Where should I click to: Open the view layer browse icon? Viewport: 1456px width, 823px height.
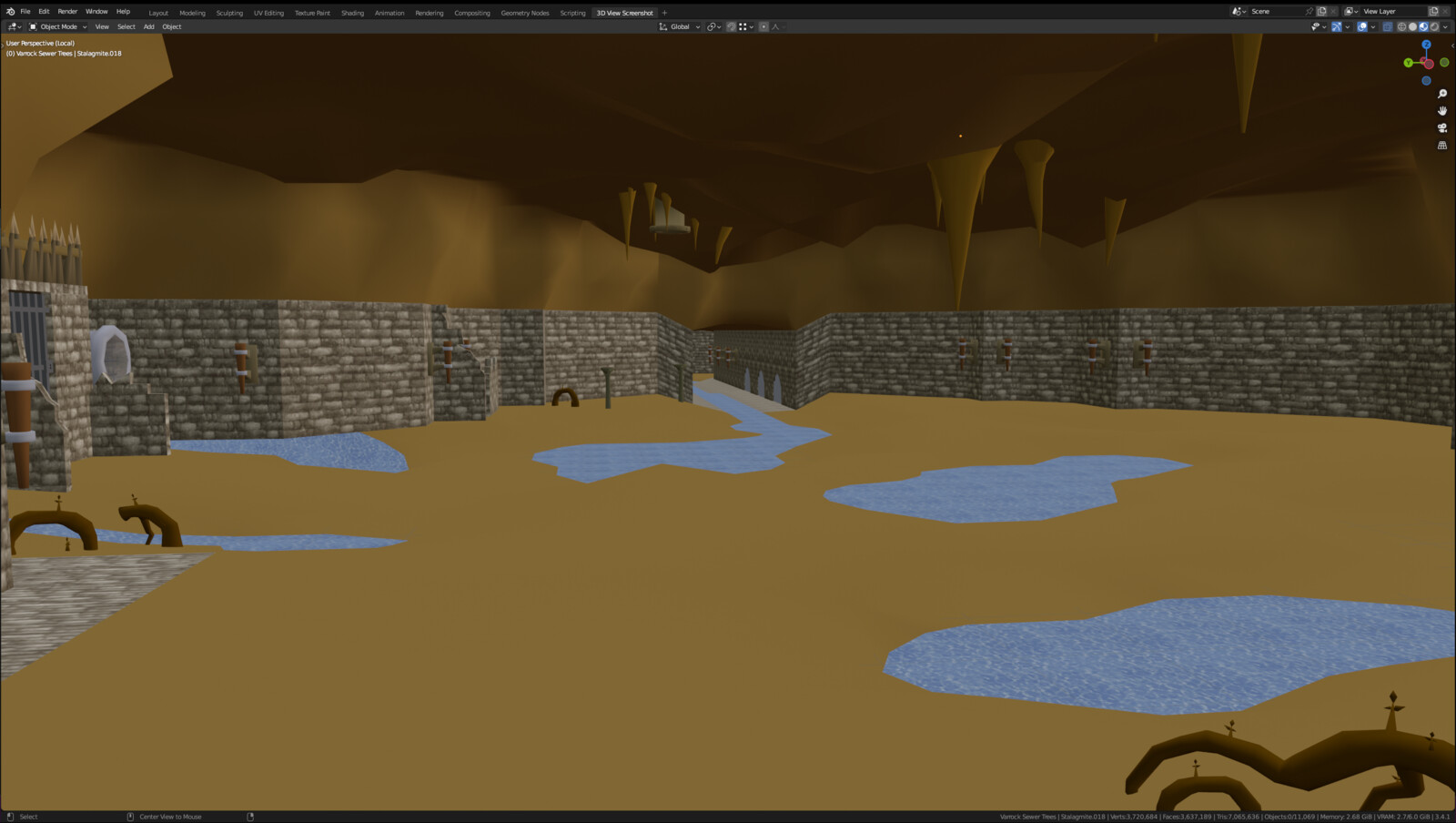pos(1350,12)
